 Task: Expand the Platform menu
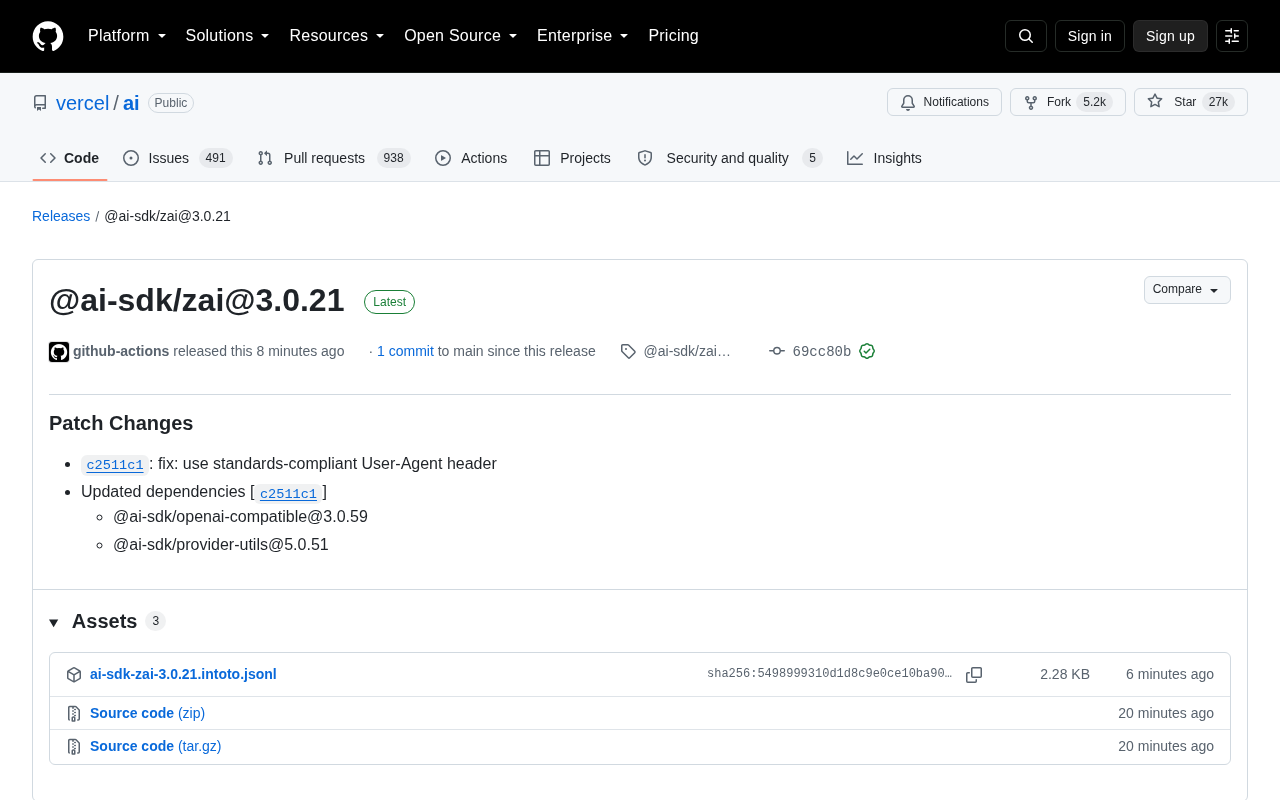tap(127, 36)
